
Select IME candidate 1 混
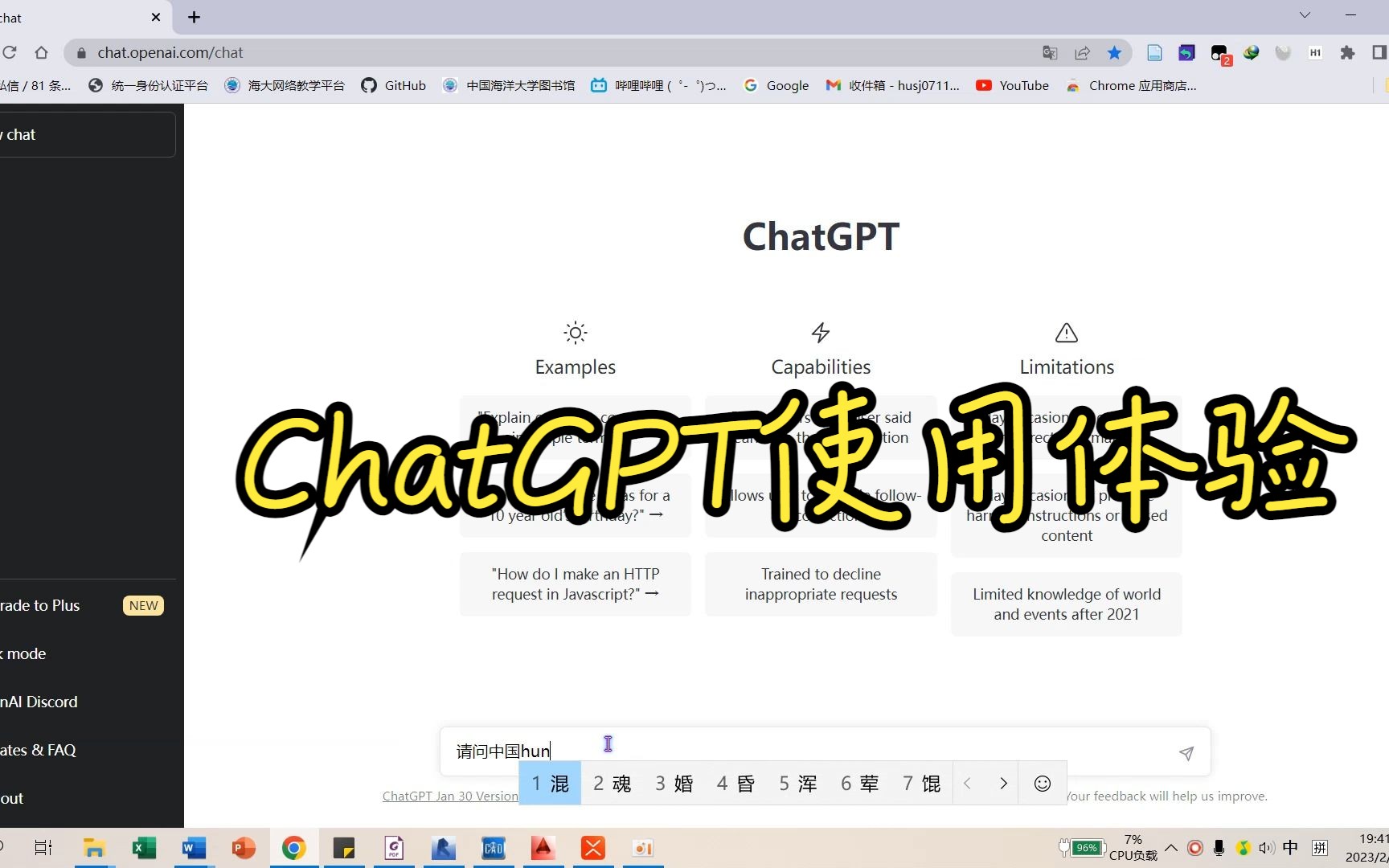click(x=551, y=784)
